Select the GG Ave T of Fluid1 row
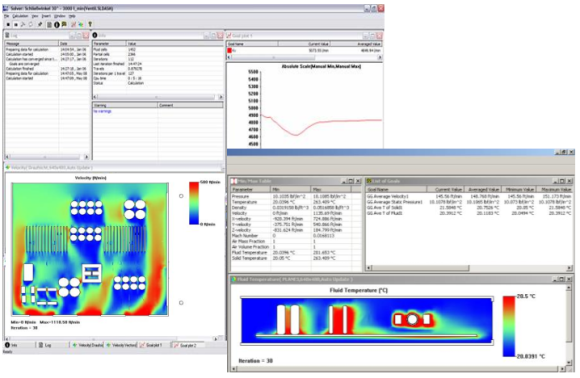The height and width of the screenshot is (378, 580). pyautogui.click(x=469, y=213)
